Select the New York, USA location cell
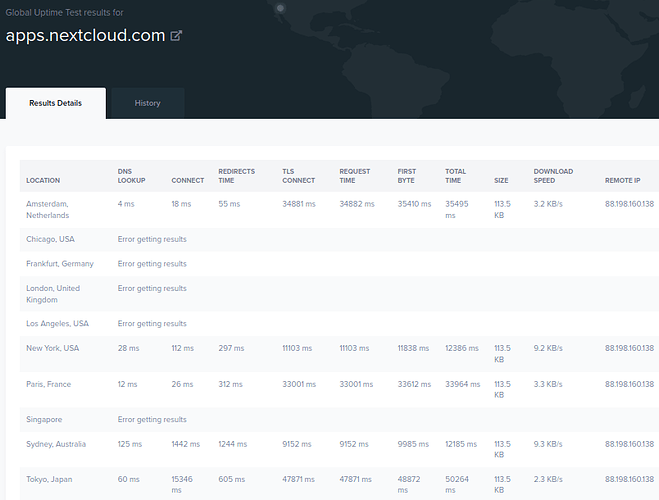Viewport: 659px width, 500px height. pos(53,348)
